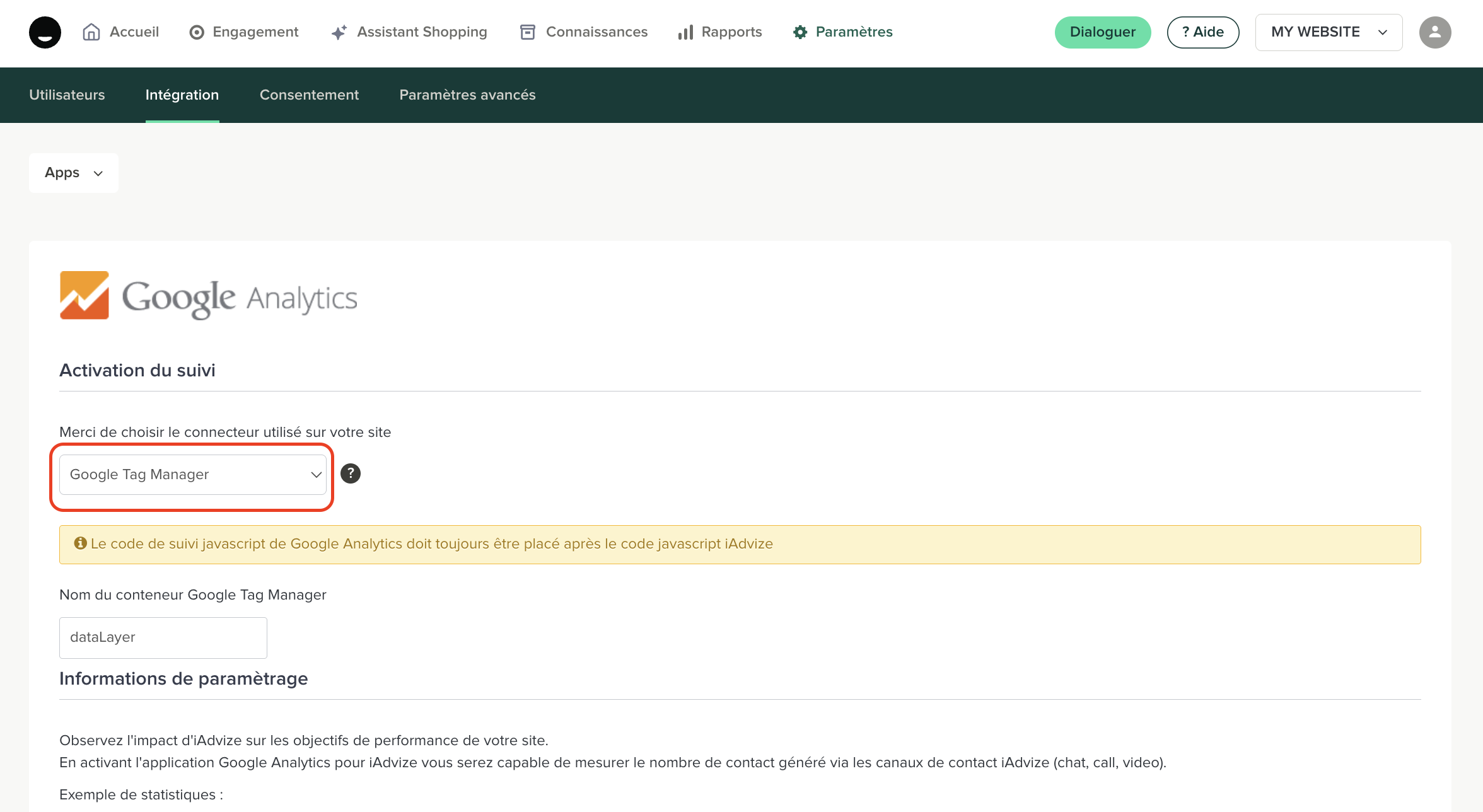Select the Intégration tab
The image size is (1483, 812).
[x=182, y=95]
